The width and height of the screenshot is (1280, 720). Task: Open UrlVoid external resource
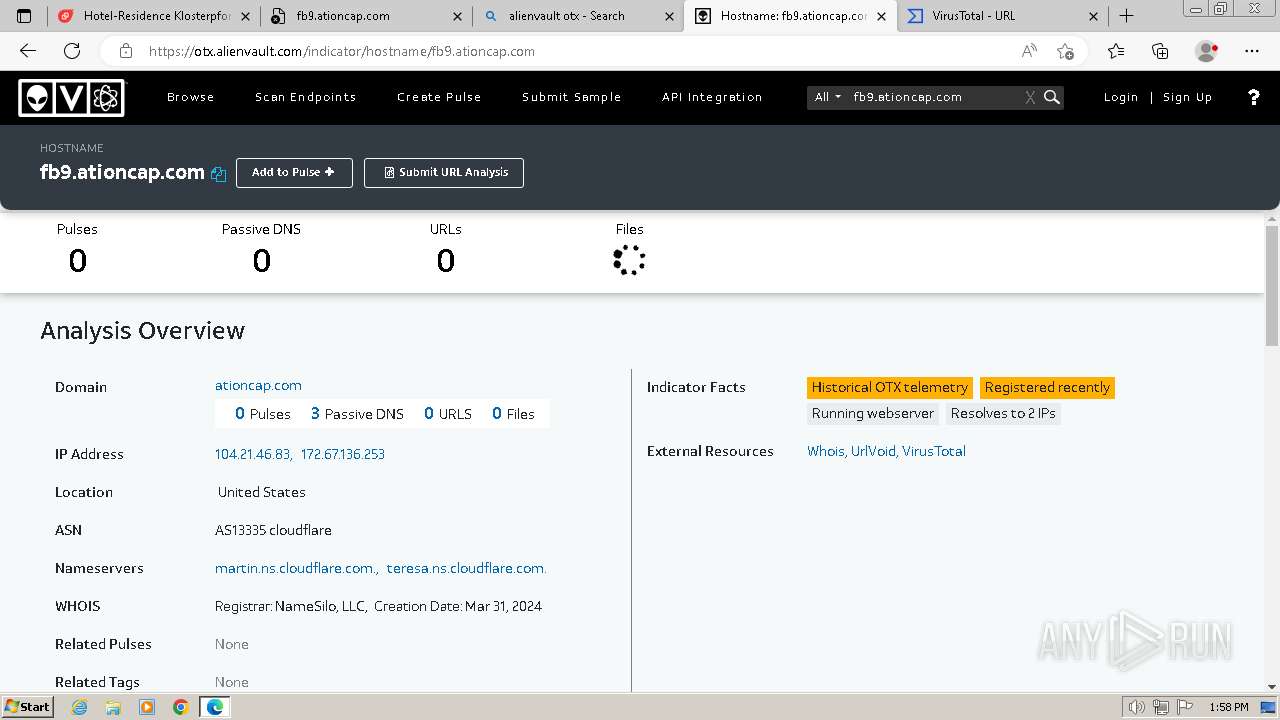pyautogui.click(x=874, y=451)
